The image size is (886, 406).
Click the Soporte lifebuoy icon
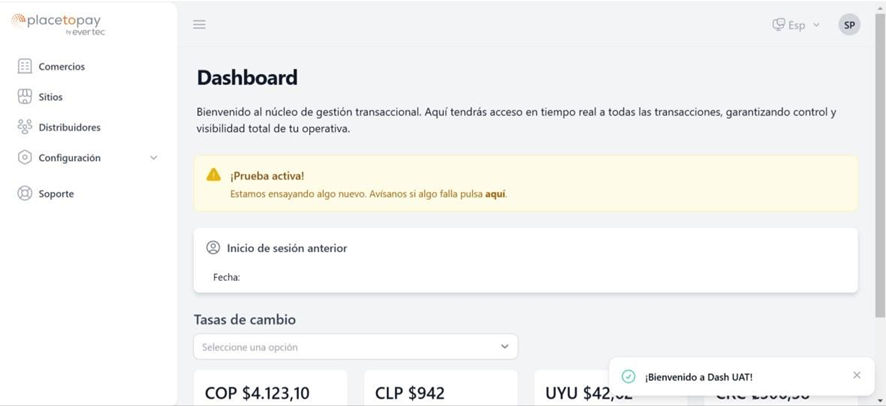pos(25,193)
